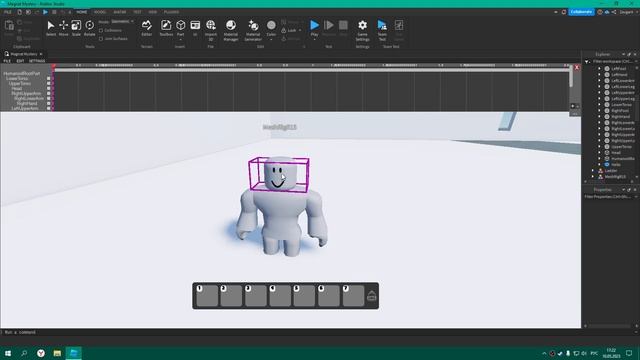Toggle the LeftUpperArm track checkbox
This screenshot has width=640, height=360.
tap(49, 108)
